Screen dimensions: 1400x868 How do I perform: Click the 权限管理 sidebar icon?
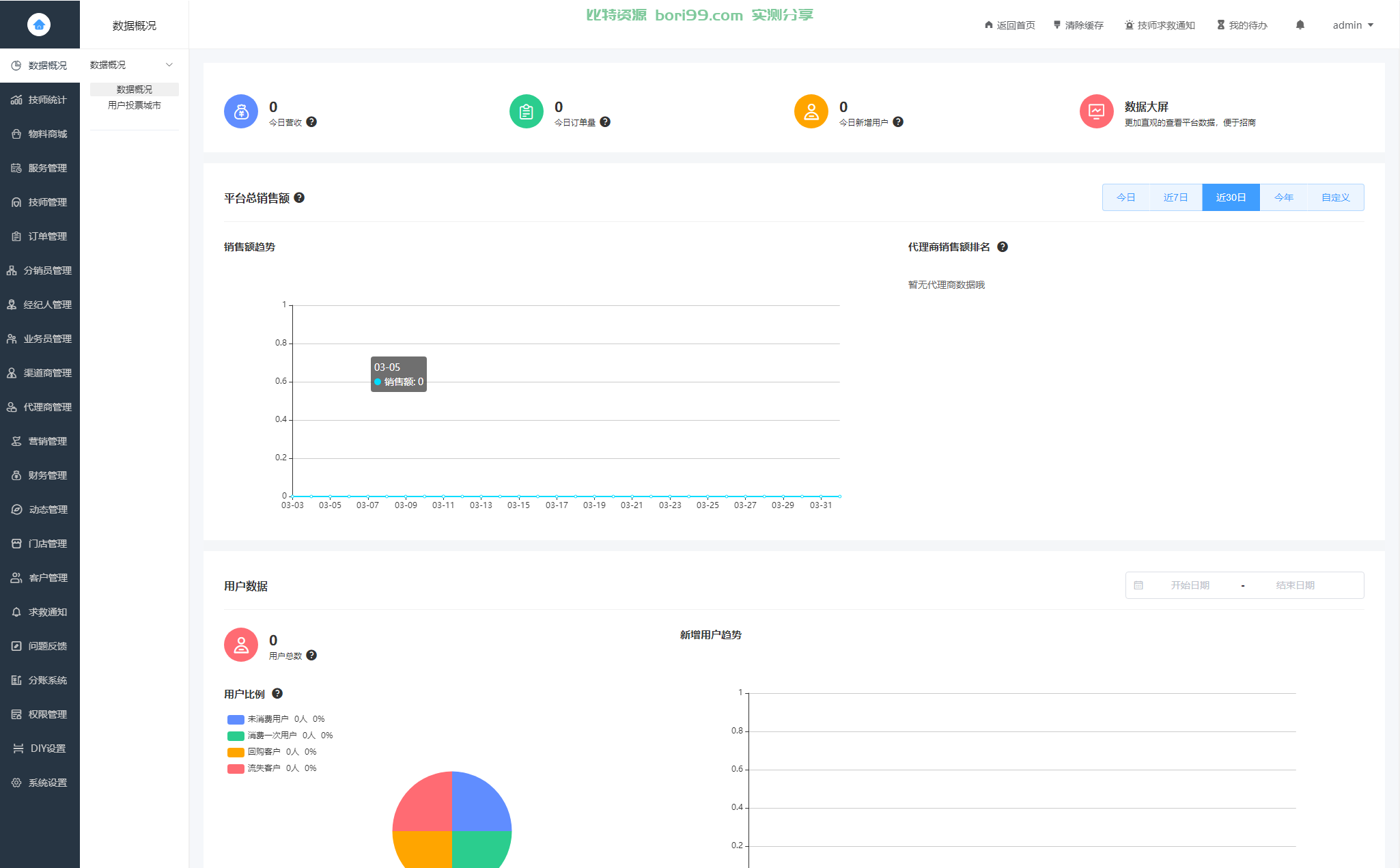(16, 714)
